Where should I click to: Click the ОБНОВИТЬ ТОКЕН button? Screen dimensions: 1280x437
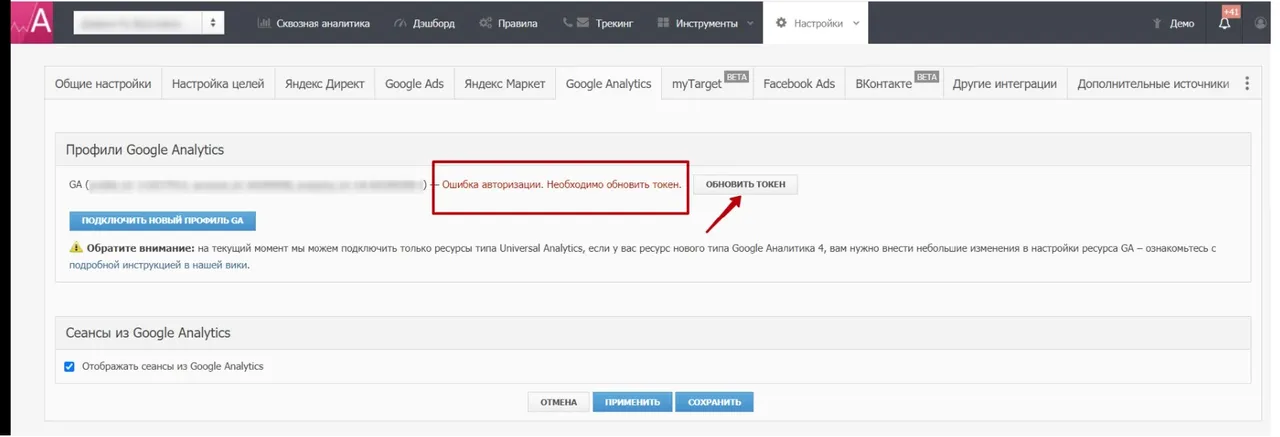click(745, 184)
